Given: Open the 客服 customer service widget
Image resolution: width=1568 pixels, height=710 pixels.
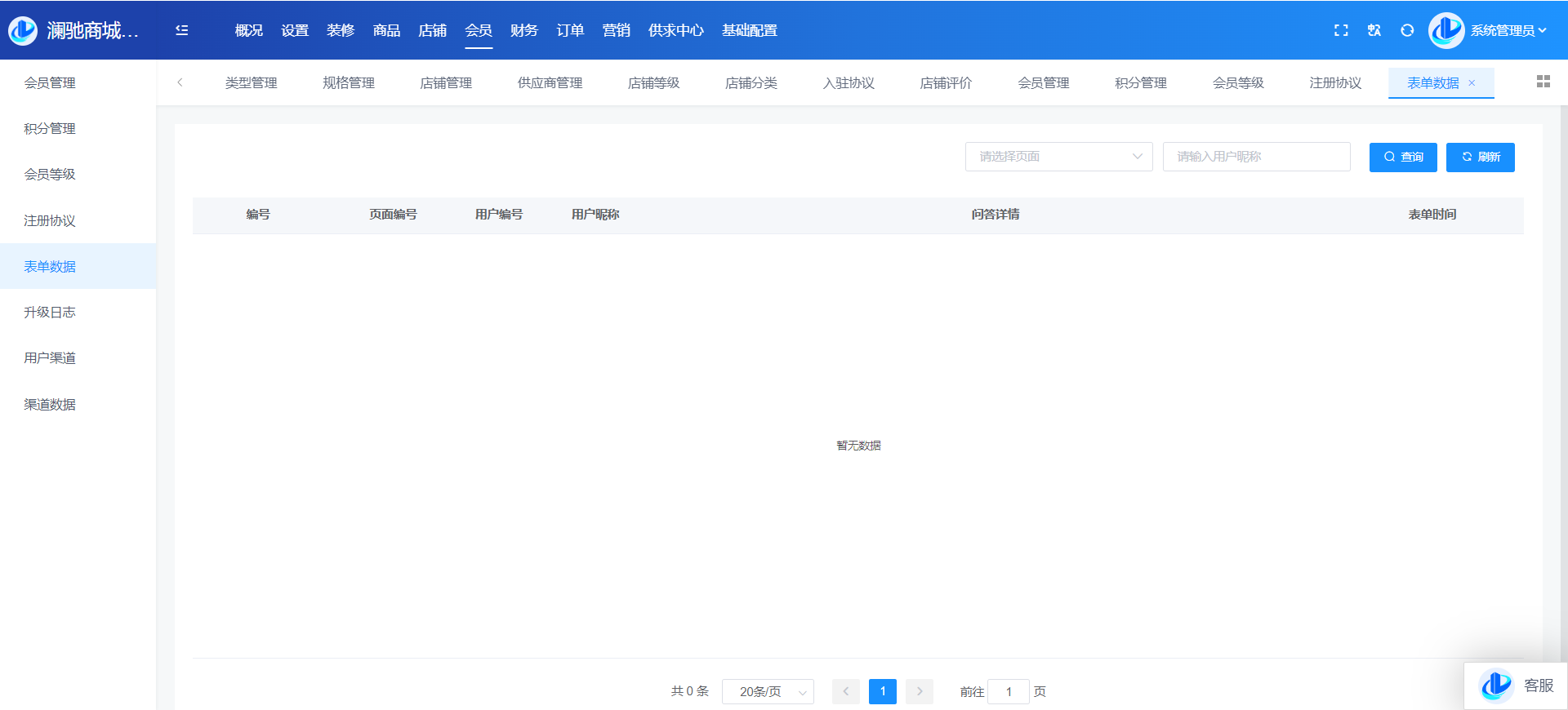Looking at the screenshot, I should click(x=1517, y=686).
